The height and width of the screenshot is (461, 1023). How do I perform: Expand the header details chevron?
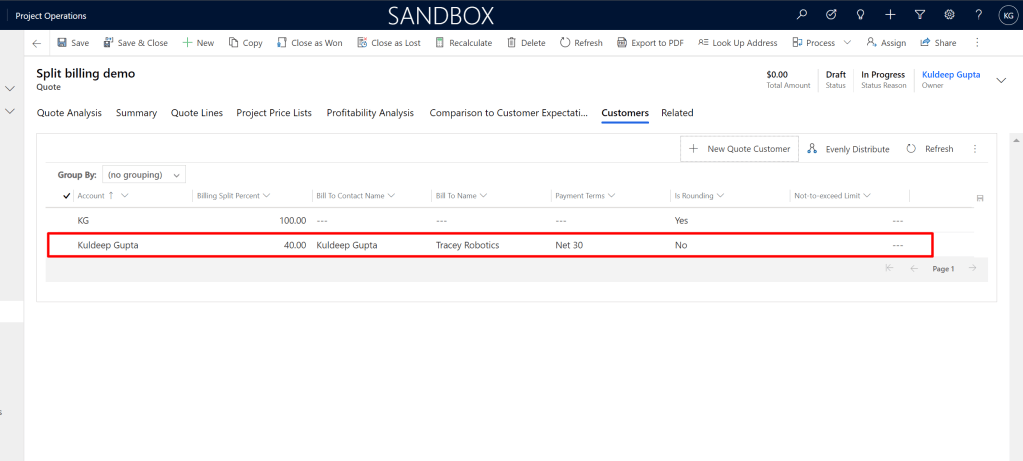pos(1001,81)
